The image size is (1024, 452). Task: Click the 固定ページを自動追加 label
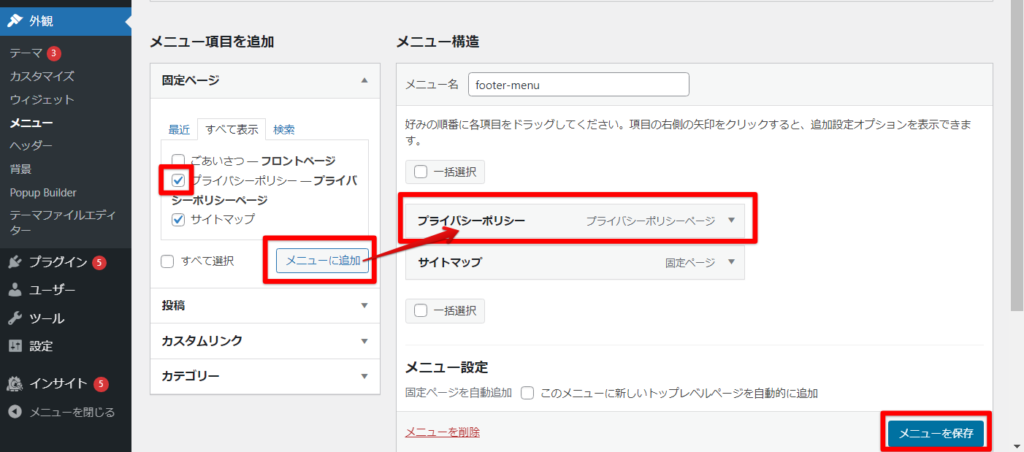point(458,393)
